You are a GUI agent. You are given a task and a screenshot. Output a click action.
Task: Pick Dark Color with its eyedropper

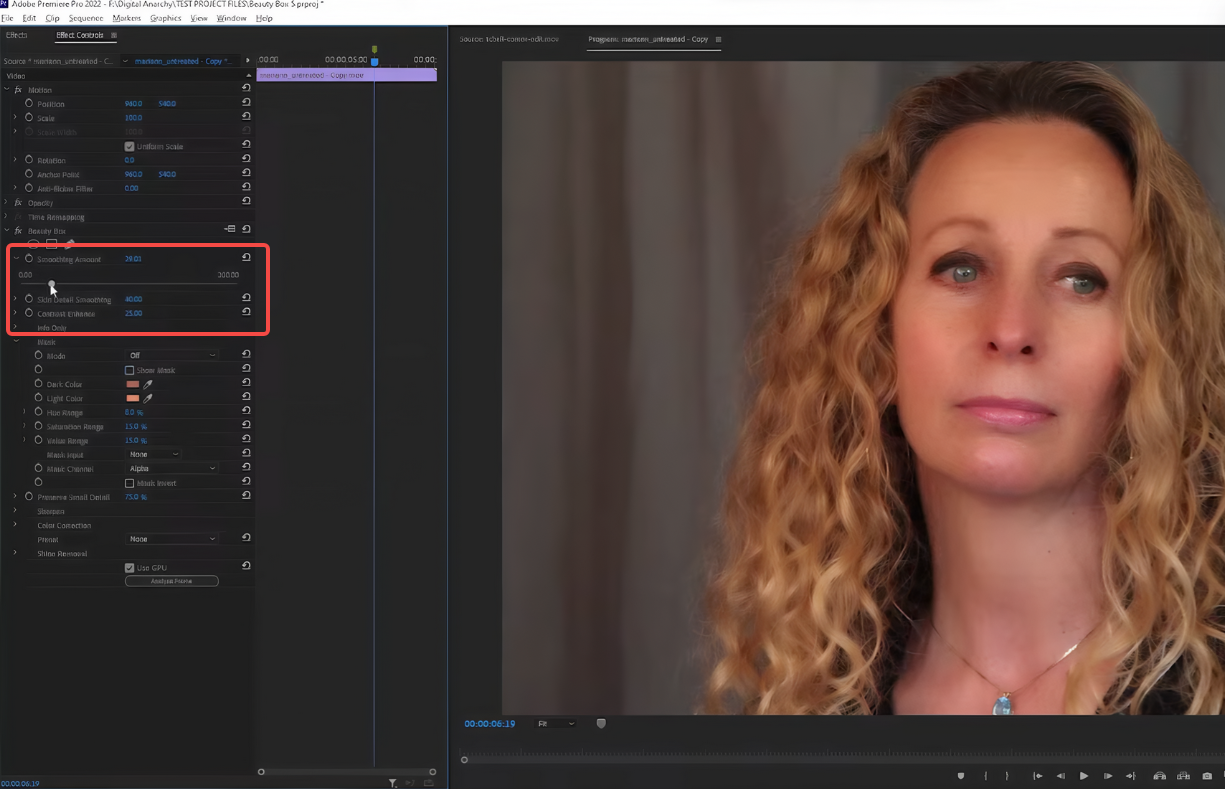(148, 384)
